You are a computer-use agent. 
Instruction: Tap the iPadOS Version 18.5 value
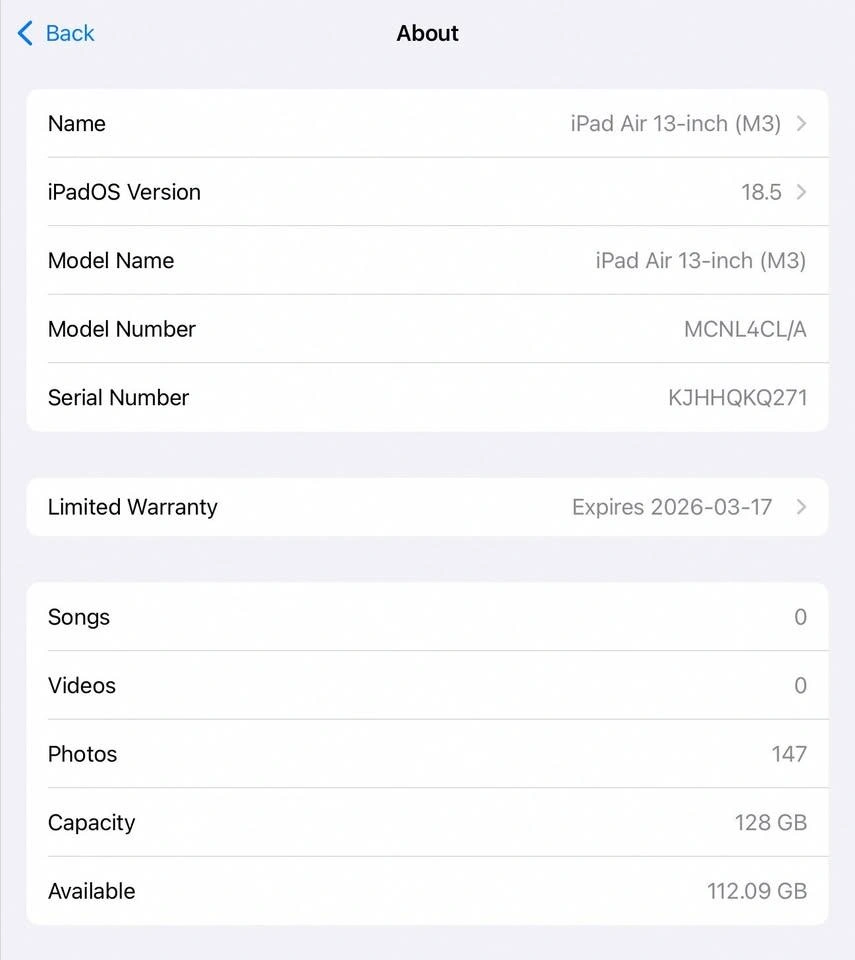click(761, 192)
